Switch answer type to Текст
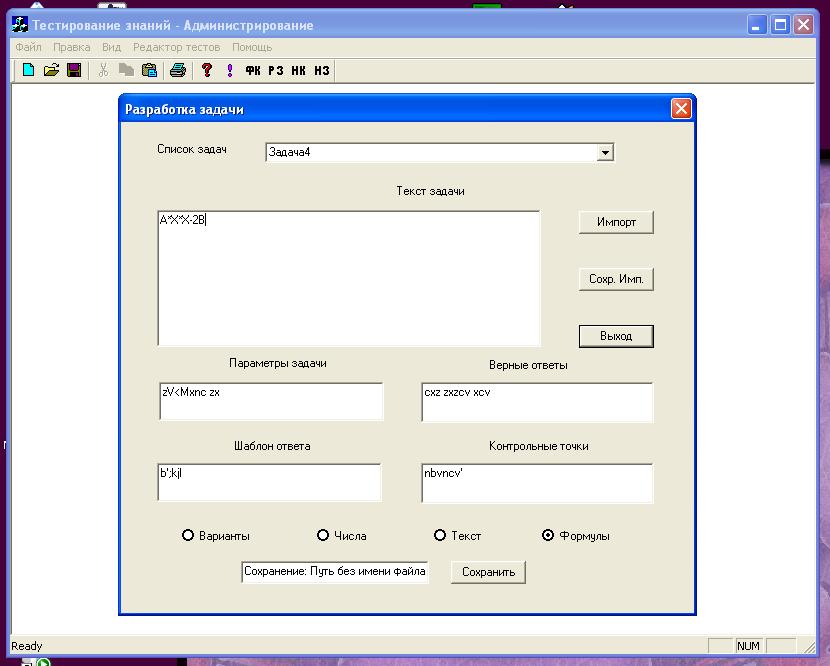The image size is (830, 666). 440,536
